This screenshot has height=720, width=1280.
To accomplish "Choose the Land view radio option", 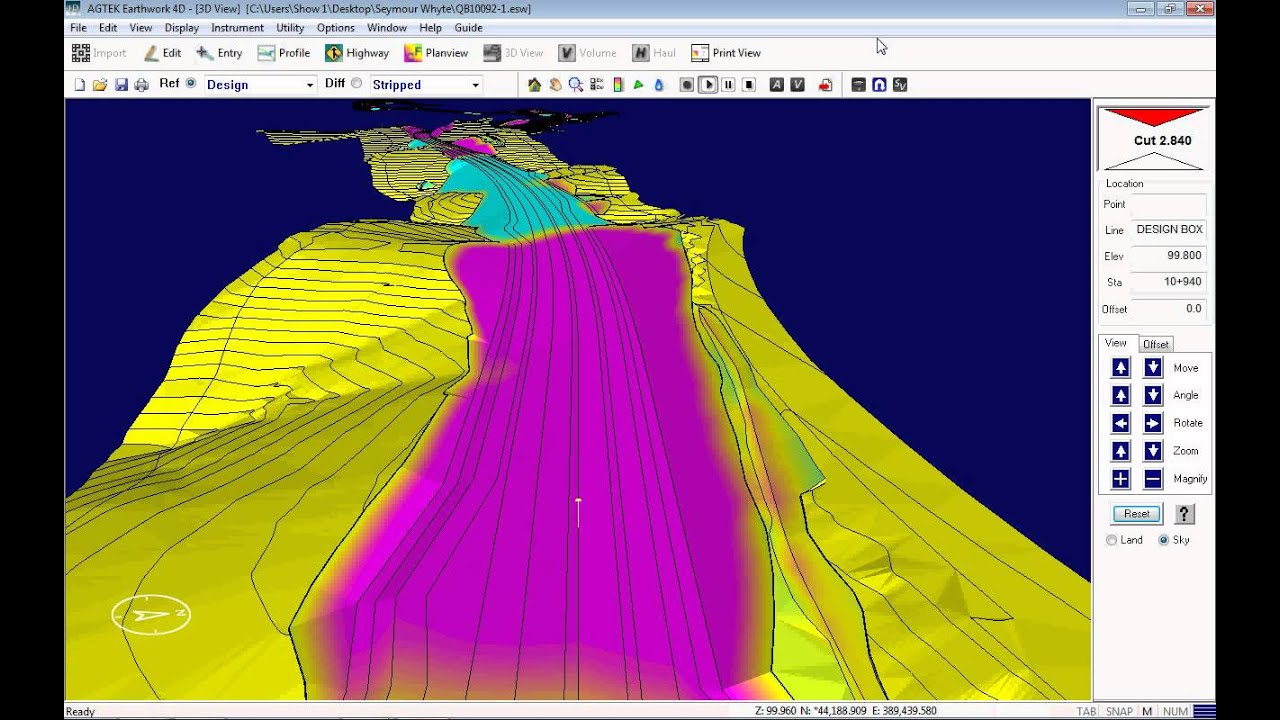I will [1111, 540].
